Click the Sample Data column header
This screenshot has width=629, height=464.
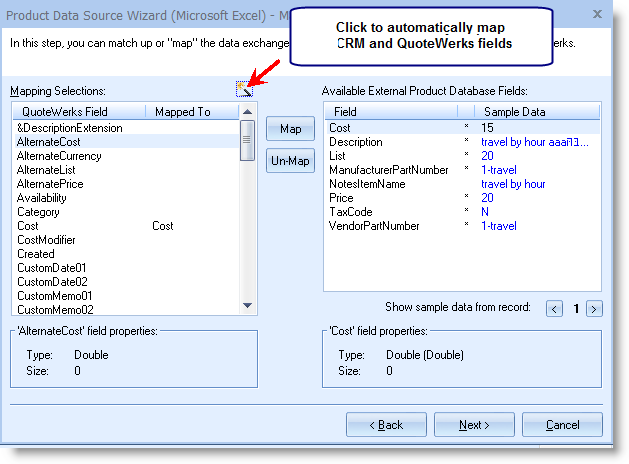(515, 112)
